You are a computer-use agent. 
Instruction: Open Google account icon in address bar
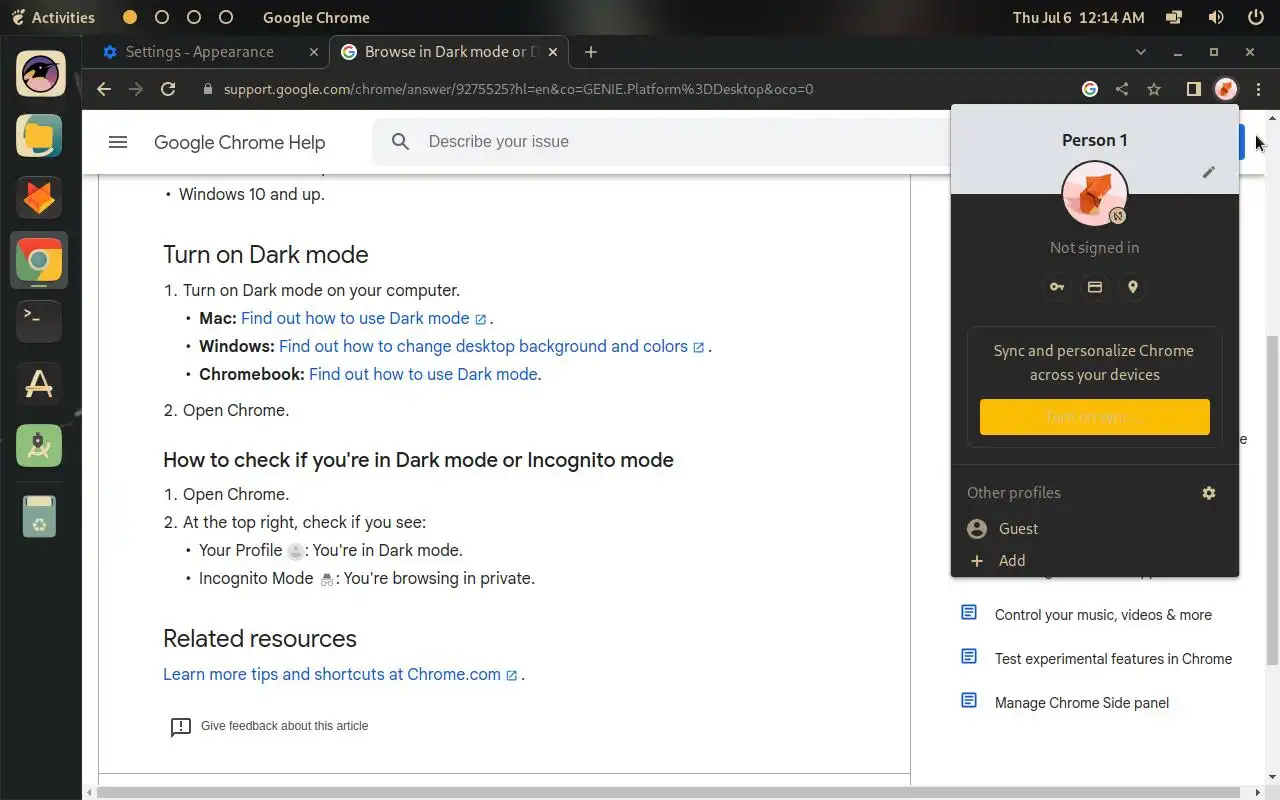coord(1090,89)
